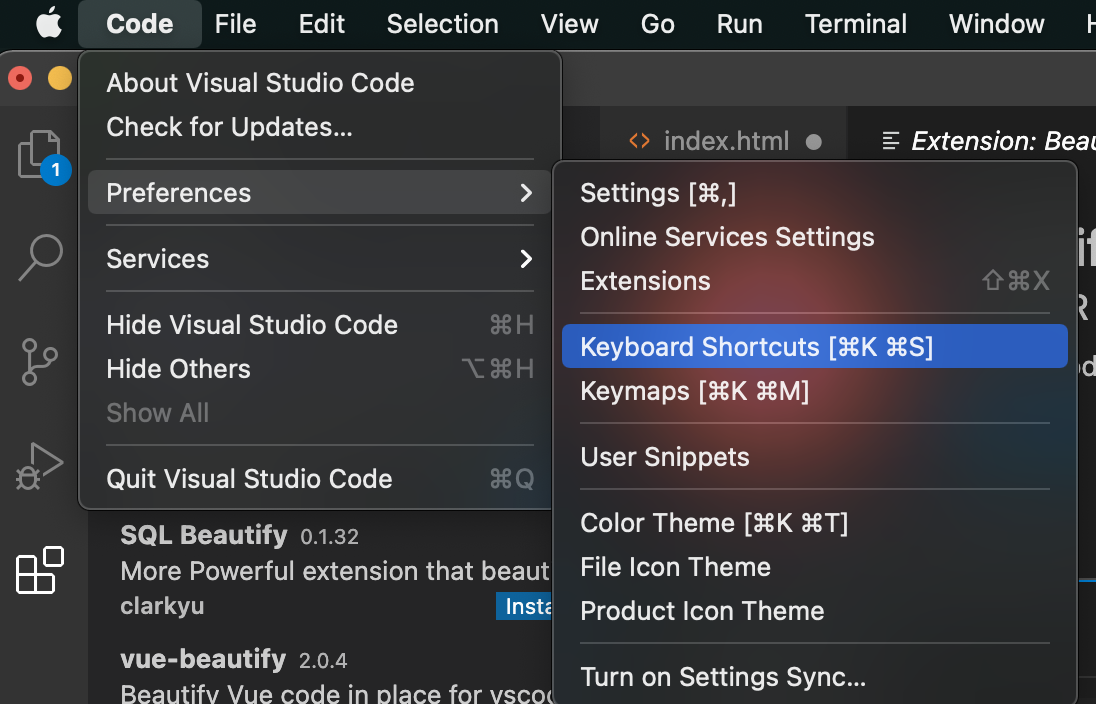Choose File Icon Theme

pyautogui.click(x=815, y=567)
